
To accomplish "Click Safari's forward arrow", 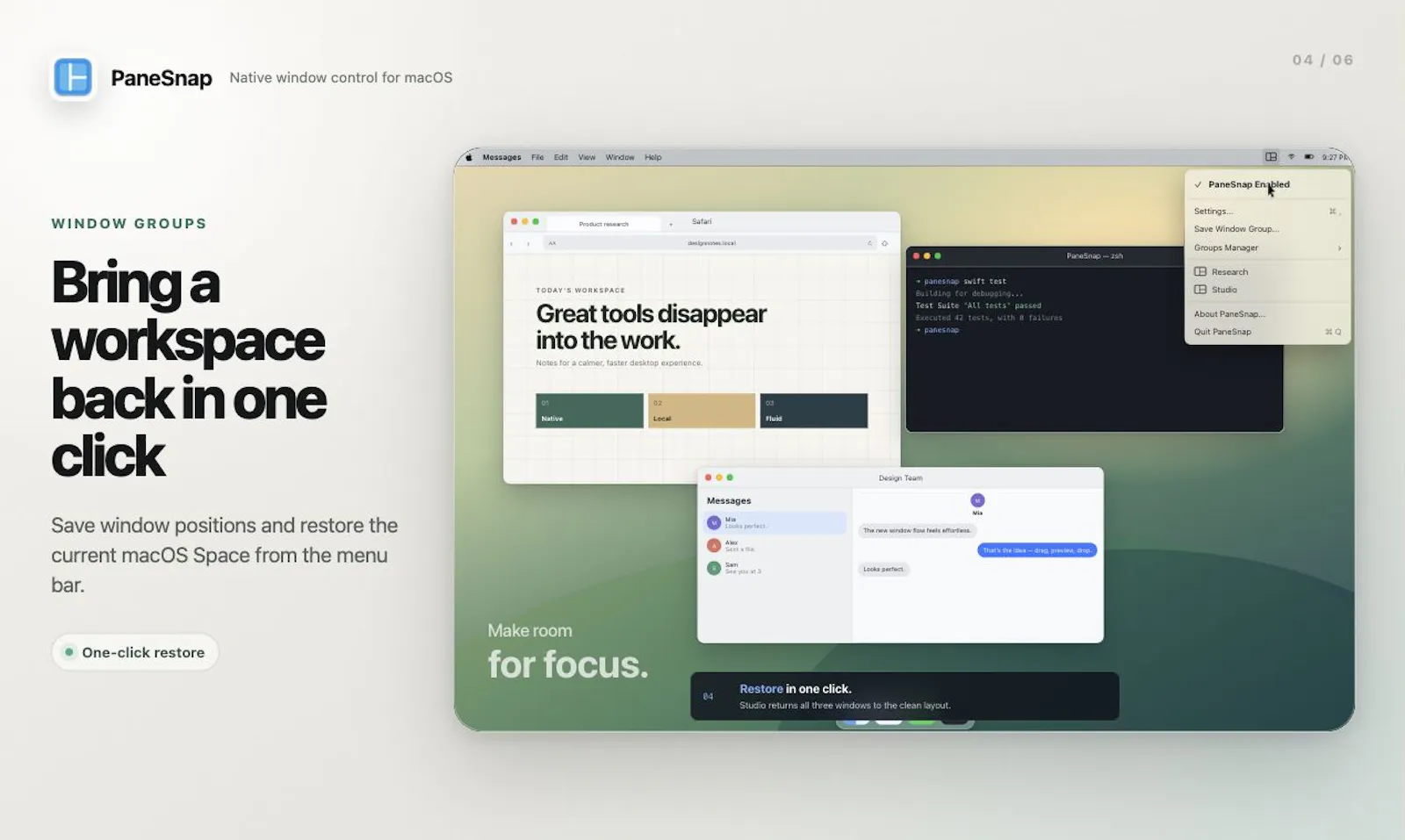I will pos(528,243).
